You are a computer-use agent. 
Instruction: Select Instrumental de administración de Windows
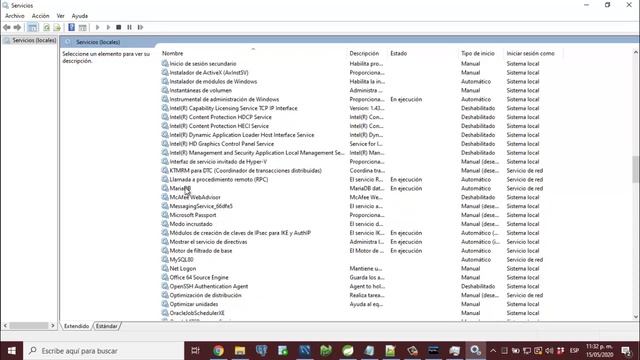pyautogui.click(x=224, y=100)
